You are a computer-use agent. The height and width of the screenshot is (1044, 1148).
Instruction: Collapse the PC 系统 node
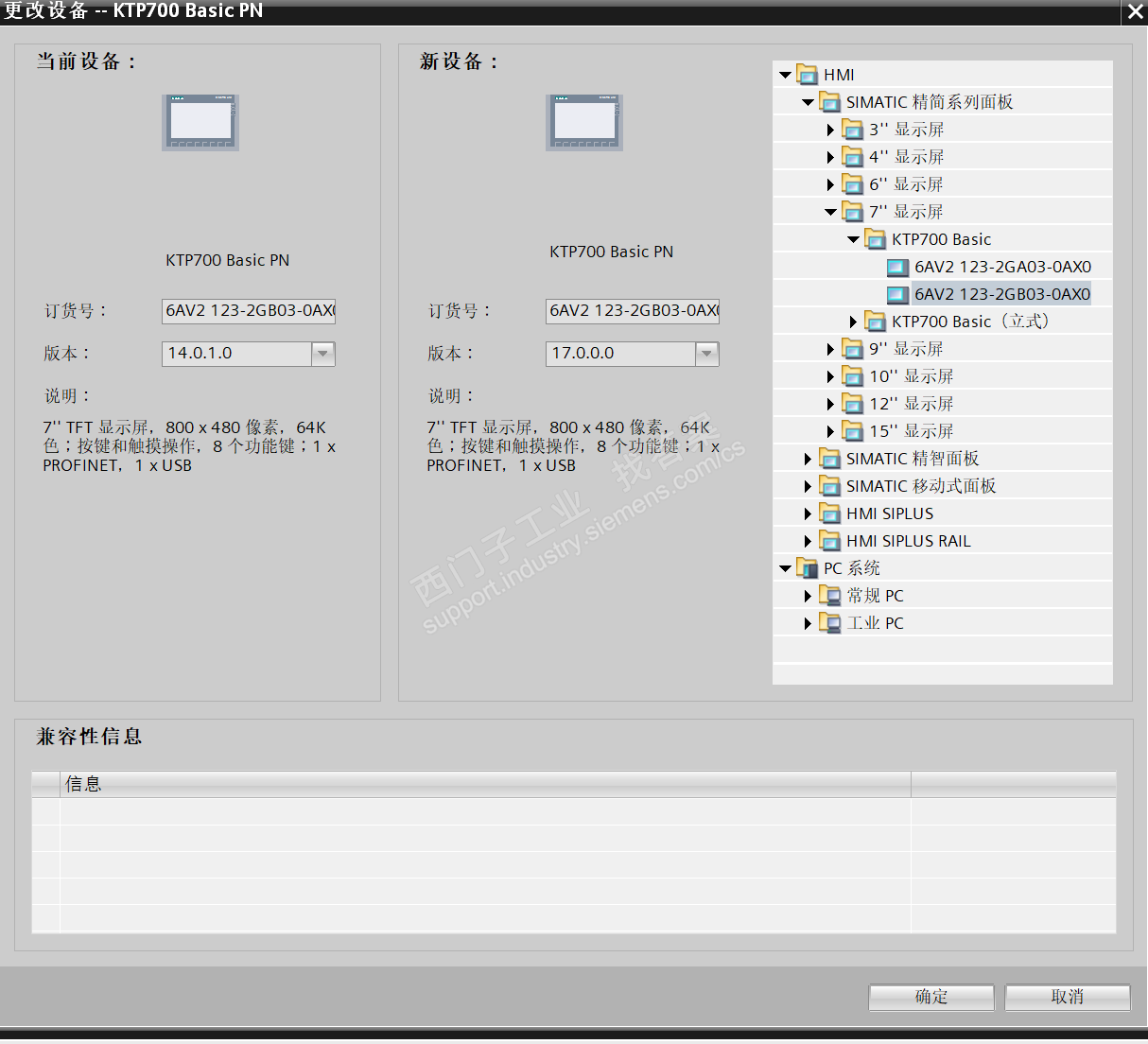(x=785, y=568)
